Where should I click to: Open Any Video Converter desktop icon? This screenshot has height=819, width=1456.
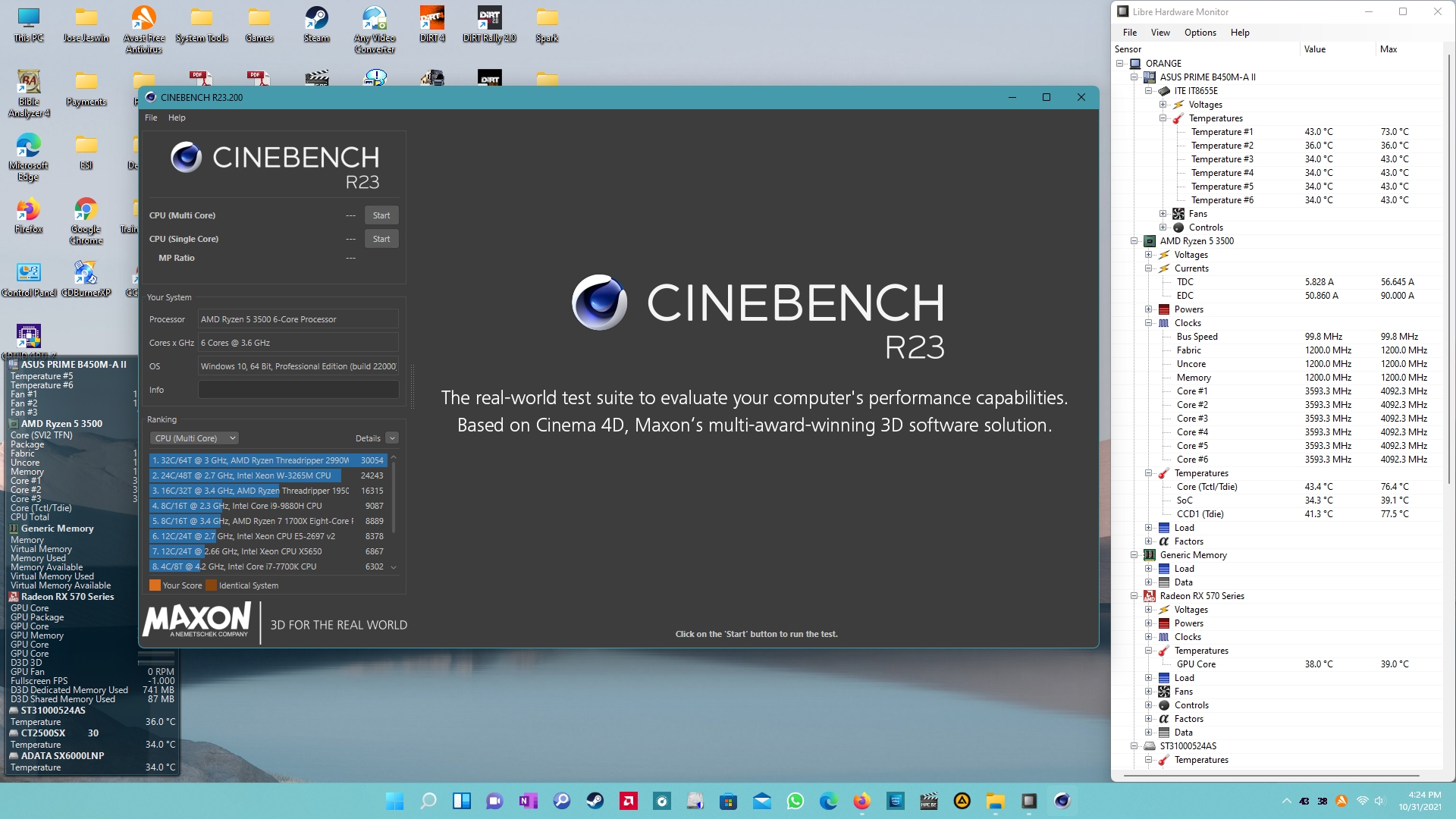pos(374,30)
